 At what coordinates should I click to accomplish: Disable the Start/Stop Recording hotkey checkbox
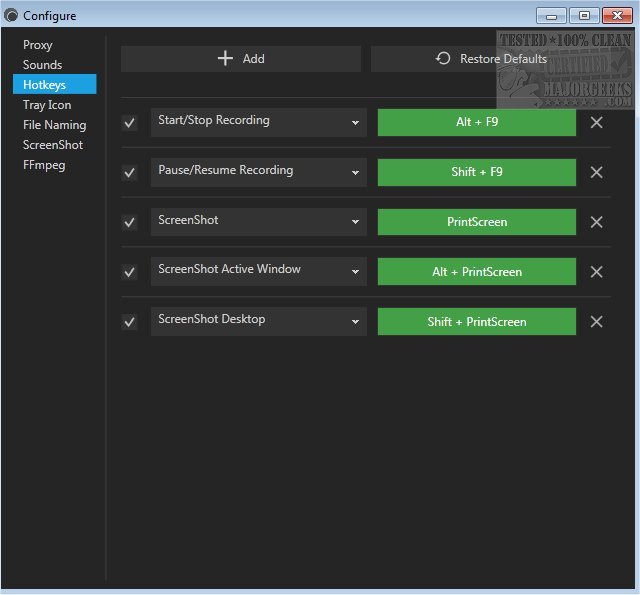click(x=129, y=123)
